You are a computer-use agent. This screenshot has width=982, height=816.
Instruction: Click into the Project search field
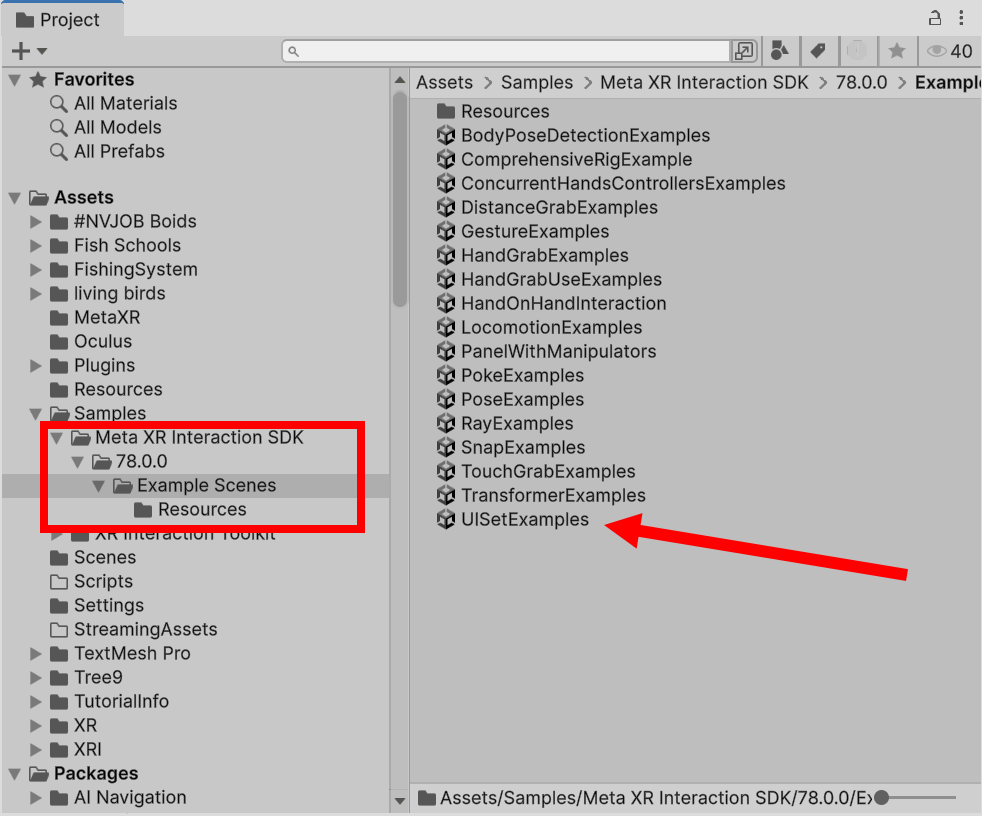pos(507,51)
